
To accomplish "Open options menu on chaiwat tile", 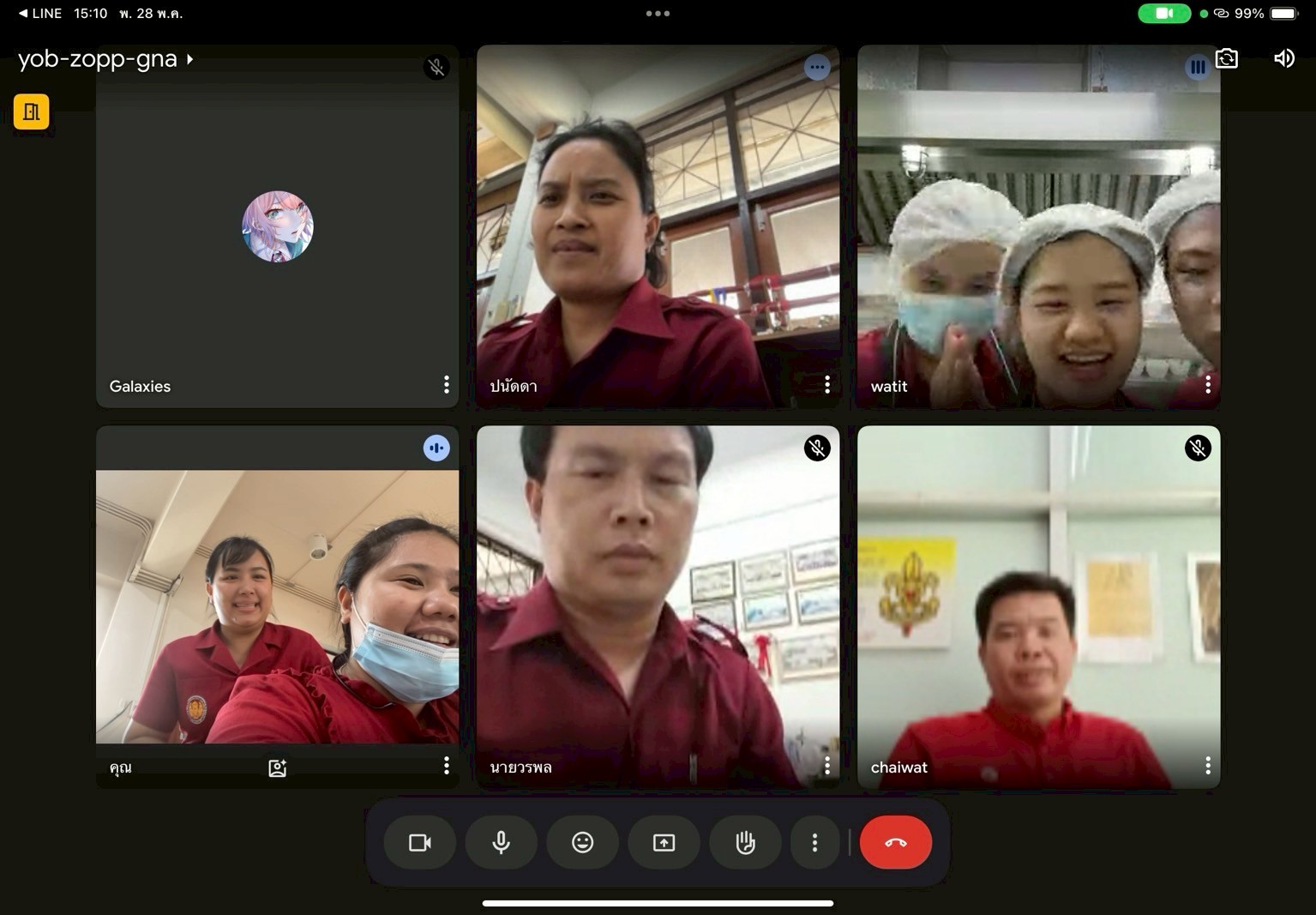I will click(x=1208, y=765).
